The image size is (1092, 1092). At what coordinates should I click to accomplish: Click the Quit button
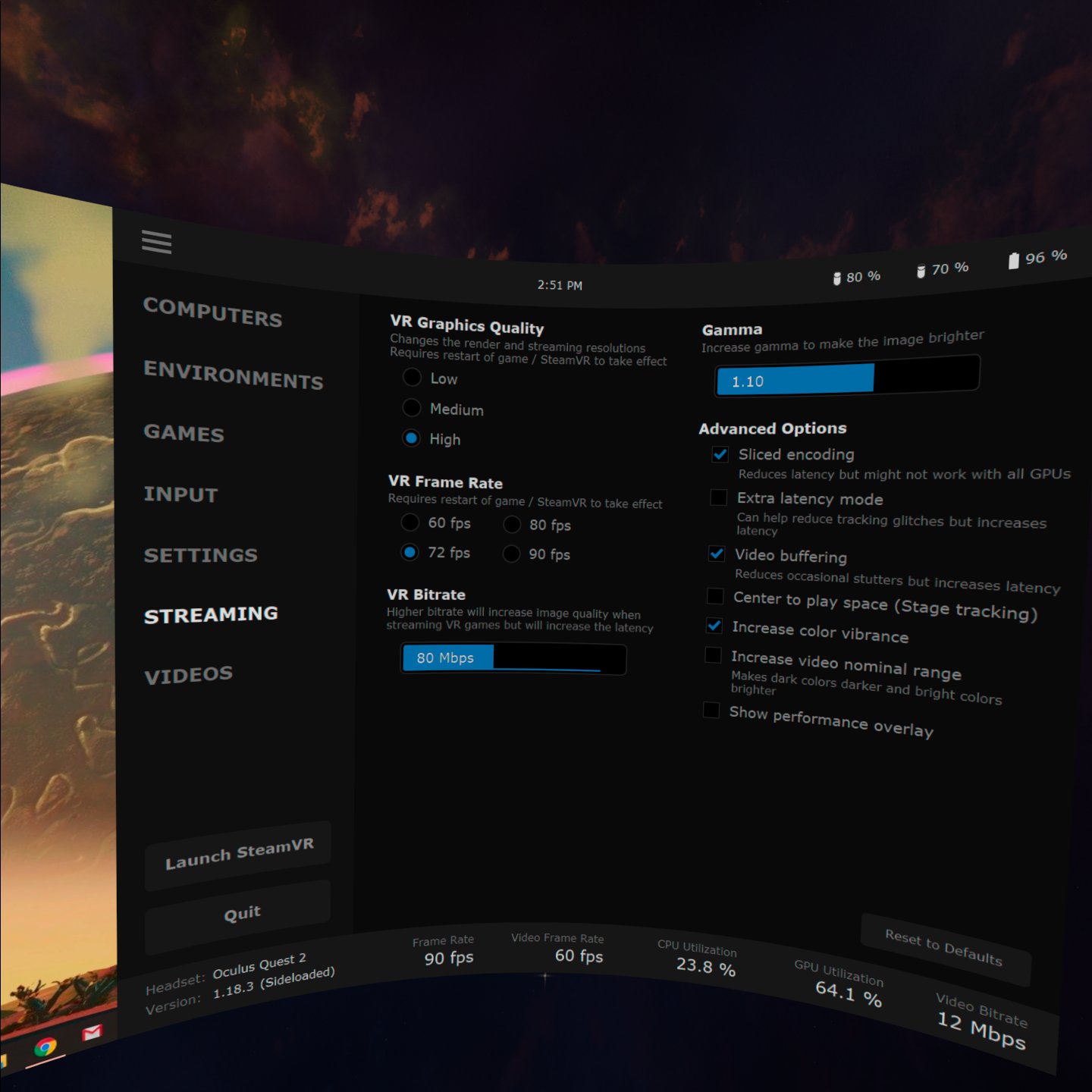(x=238, y=915)
